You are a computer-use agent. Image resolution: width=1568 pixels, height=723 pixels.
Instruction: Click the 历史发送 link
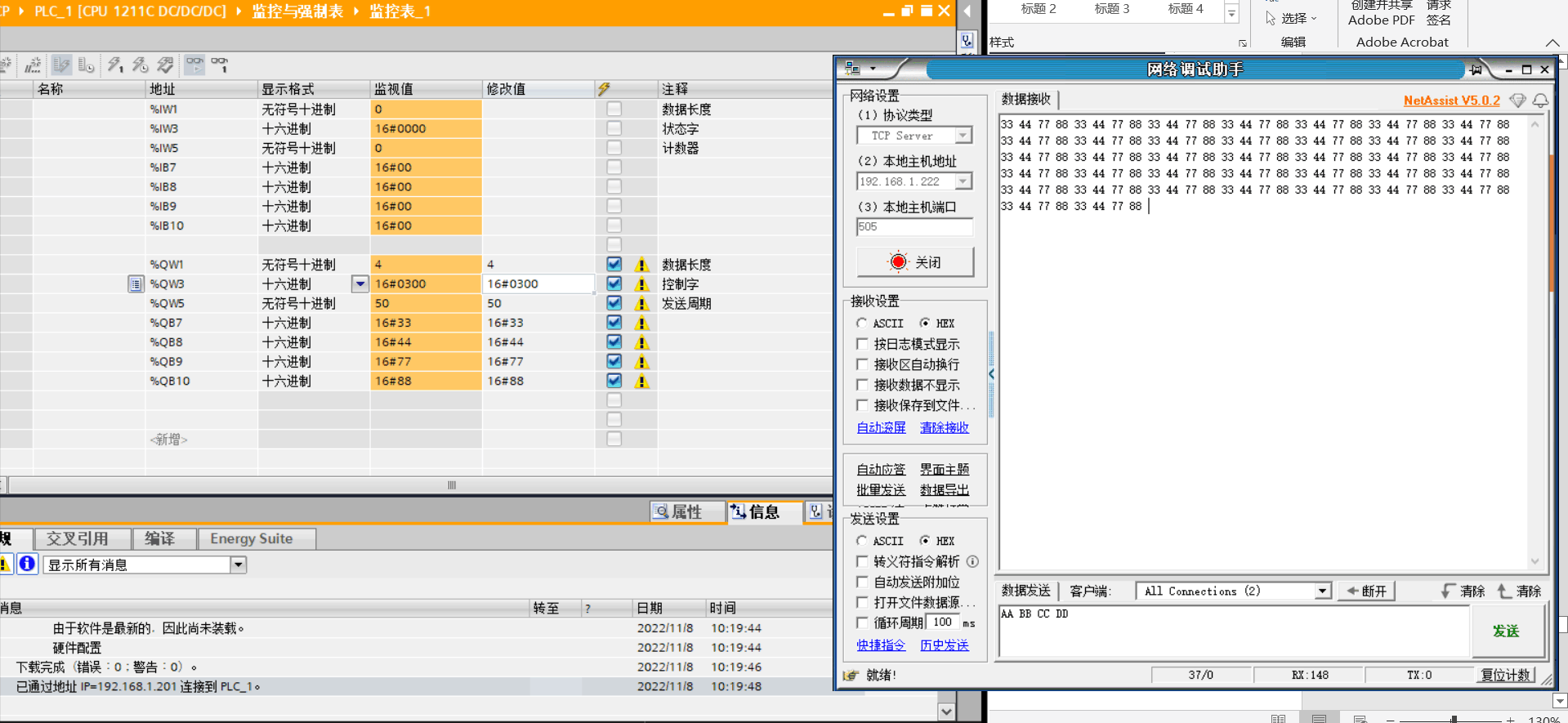tap(945, 645)
